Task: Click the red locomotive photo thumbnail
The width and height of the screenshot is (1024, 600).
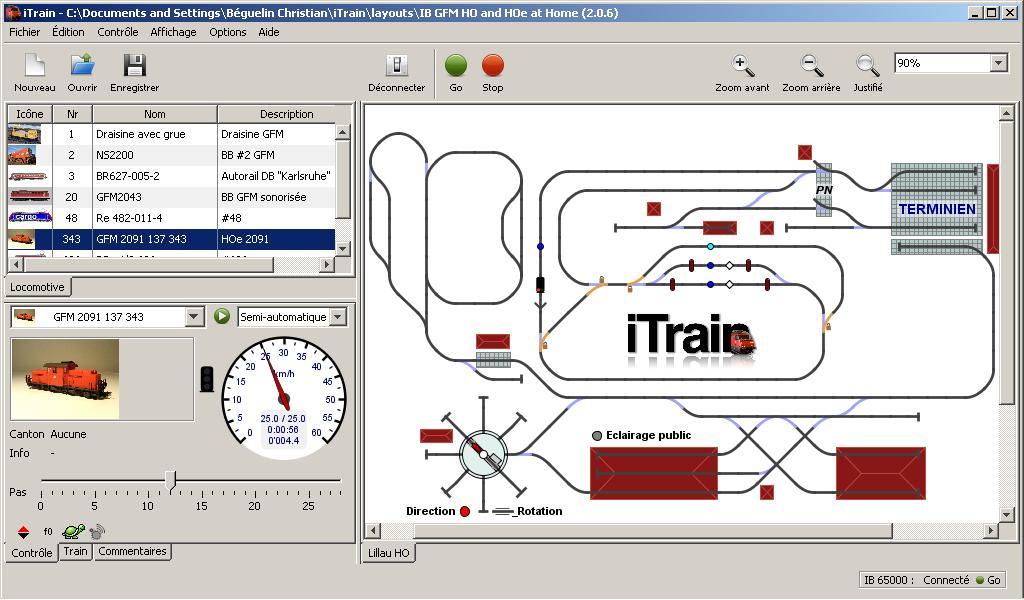Action: coord(65,379)
